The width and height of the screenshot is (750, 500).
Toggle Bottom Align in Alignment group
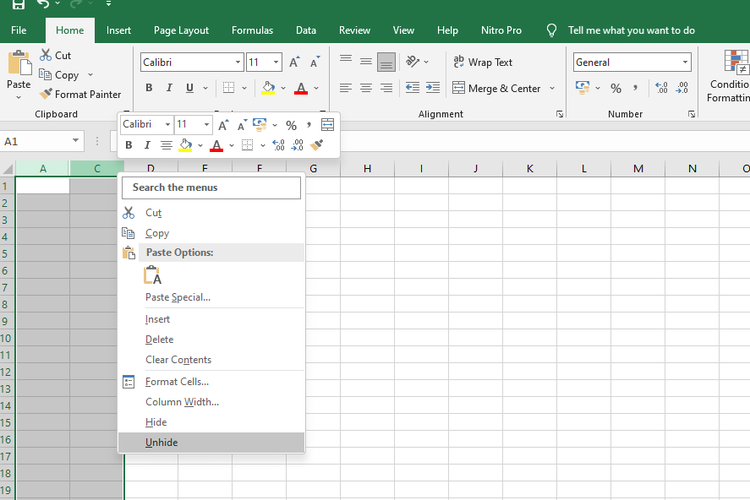pos(386,62)
